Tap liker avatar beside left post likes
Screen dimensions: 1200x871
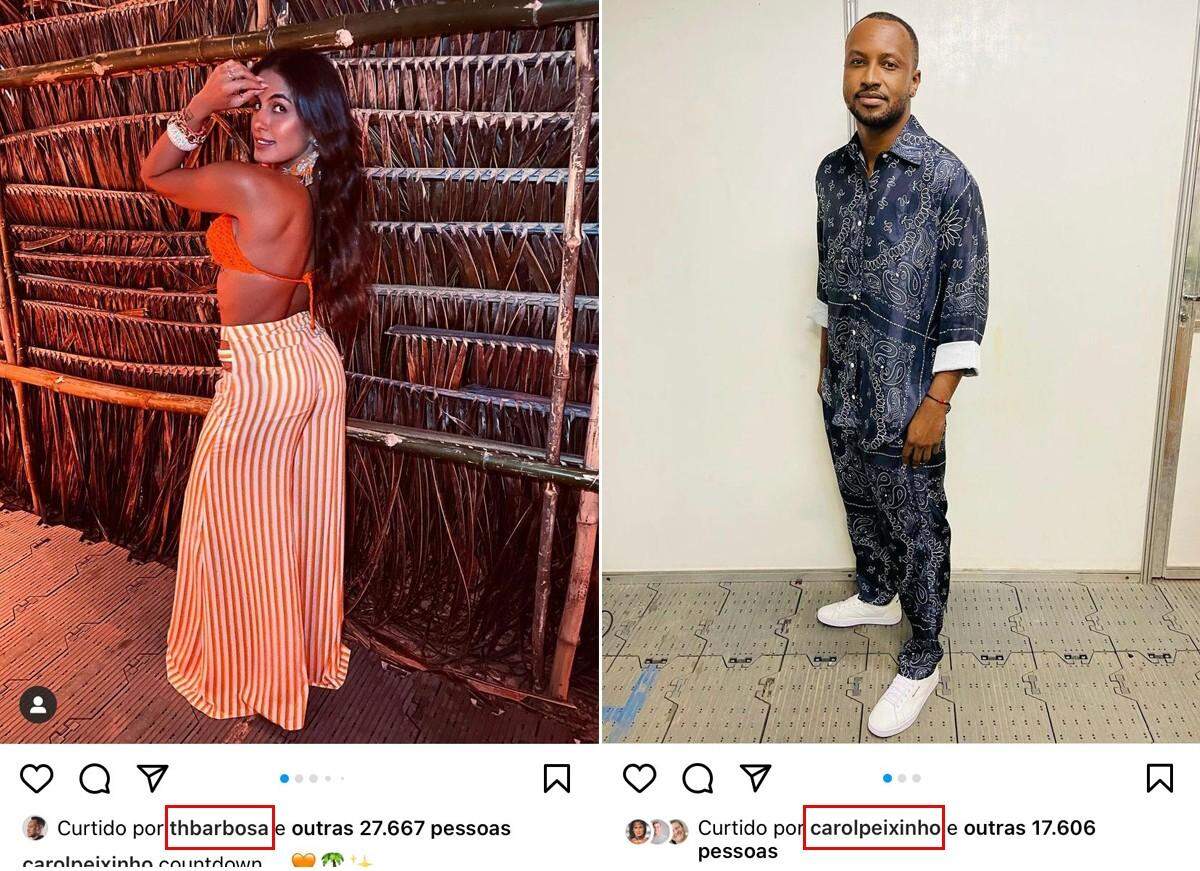pyautogui.click(x=35, y=828)
